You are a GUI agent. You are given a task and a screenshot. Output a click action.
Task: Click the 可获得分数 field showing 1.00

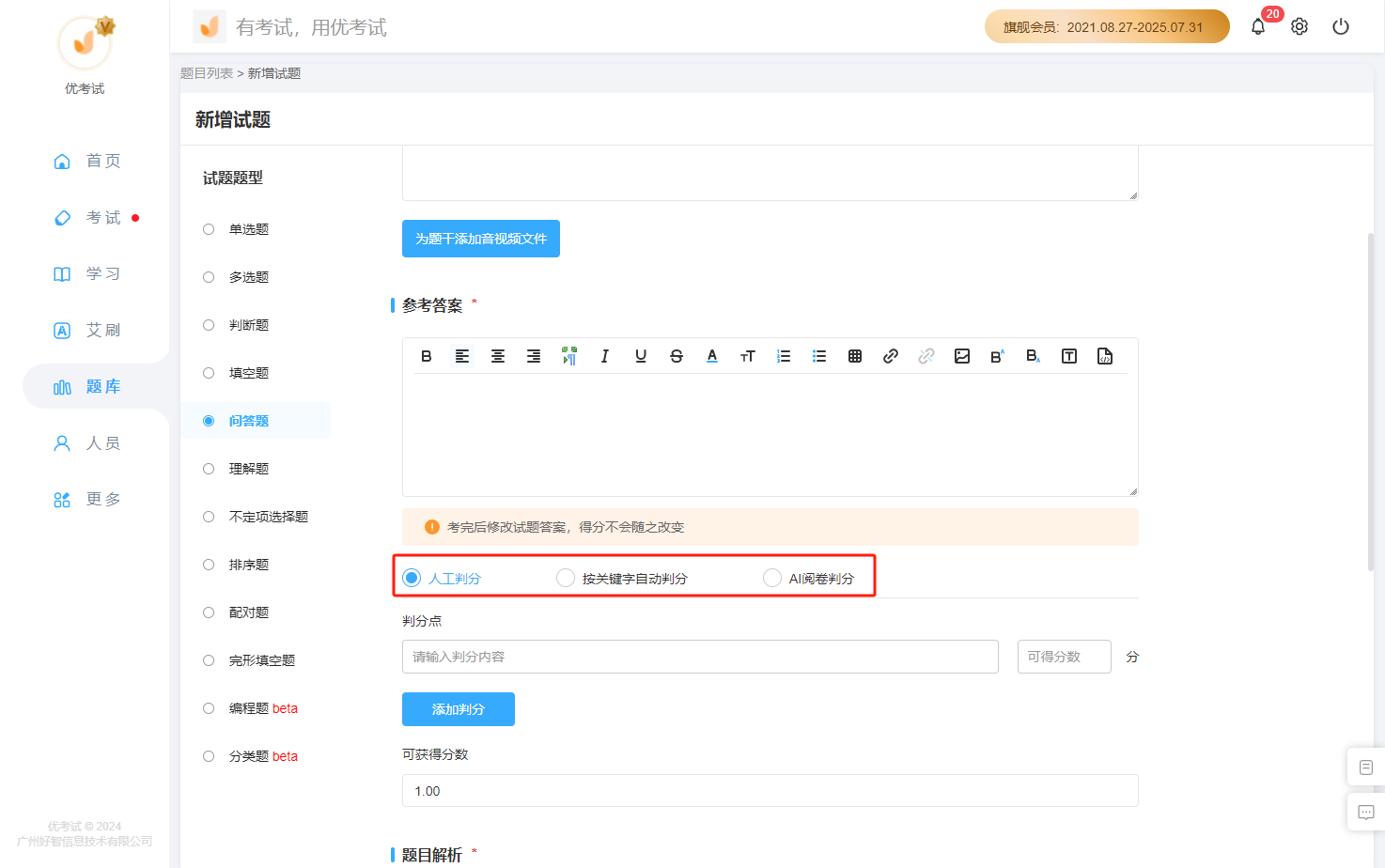coord(770,791)
